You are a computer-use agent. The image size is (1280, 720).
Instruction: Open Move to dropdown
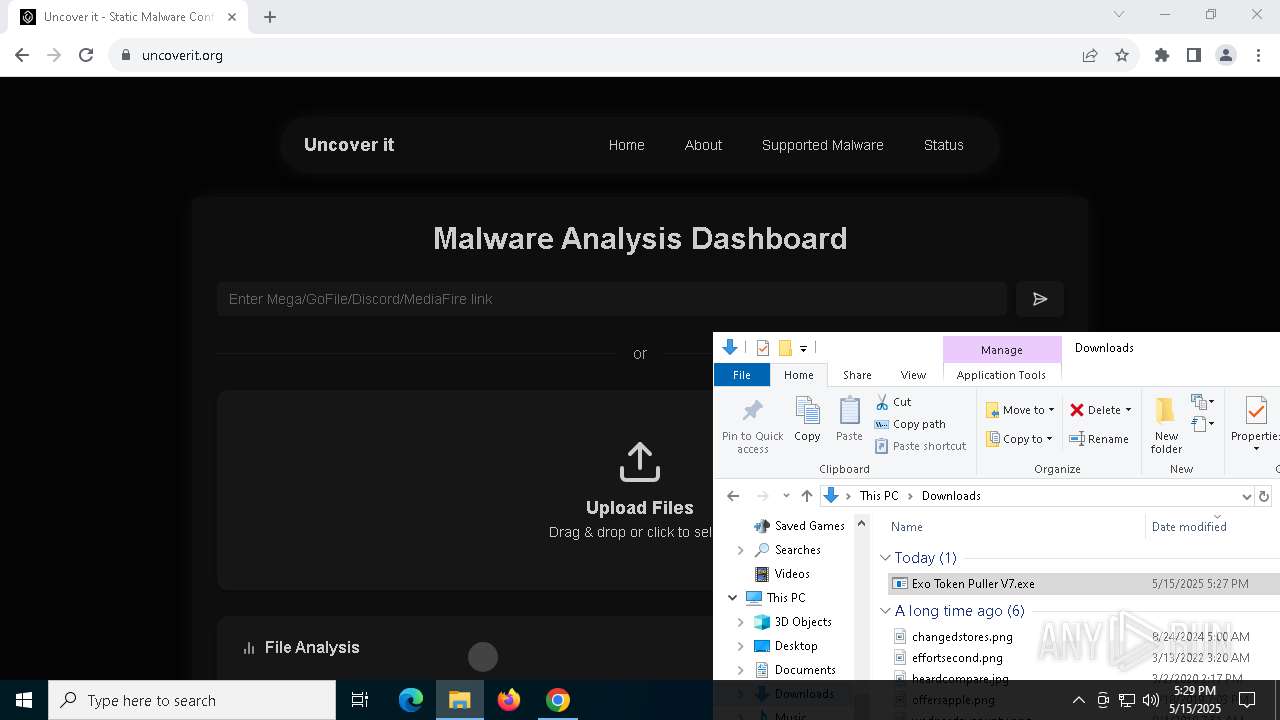(1020, 410)
